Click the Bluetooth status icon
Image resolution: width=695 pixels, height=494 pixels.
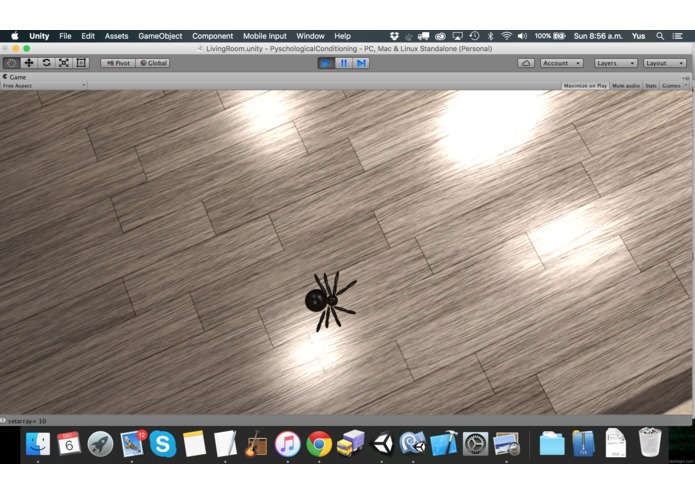490,36
